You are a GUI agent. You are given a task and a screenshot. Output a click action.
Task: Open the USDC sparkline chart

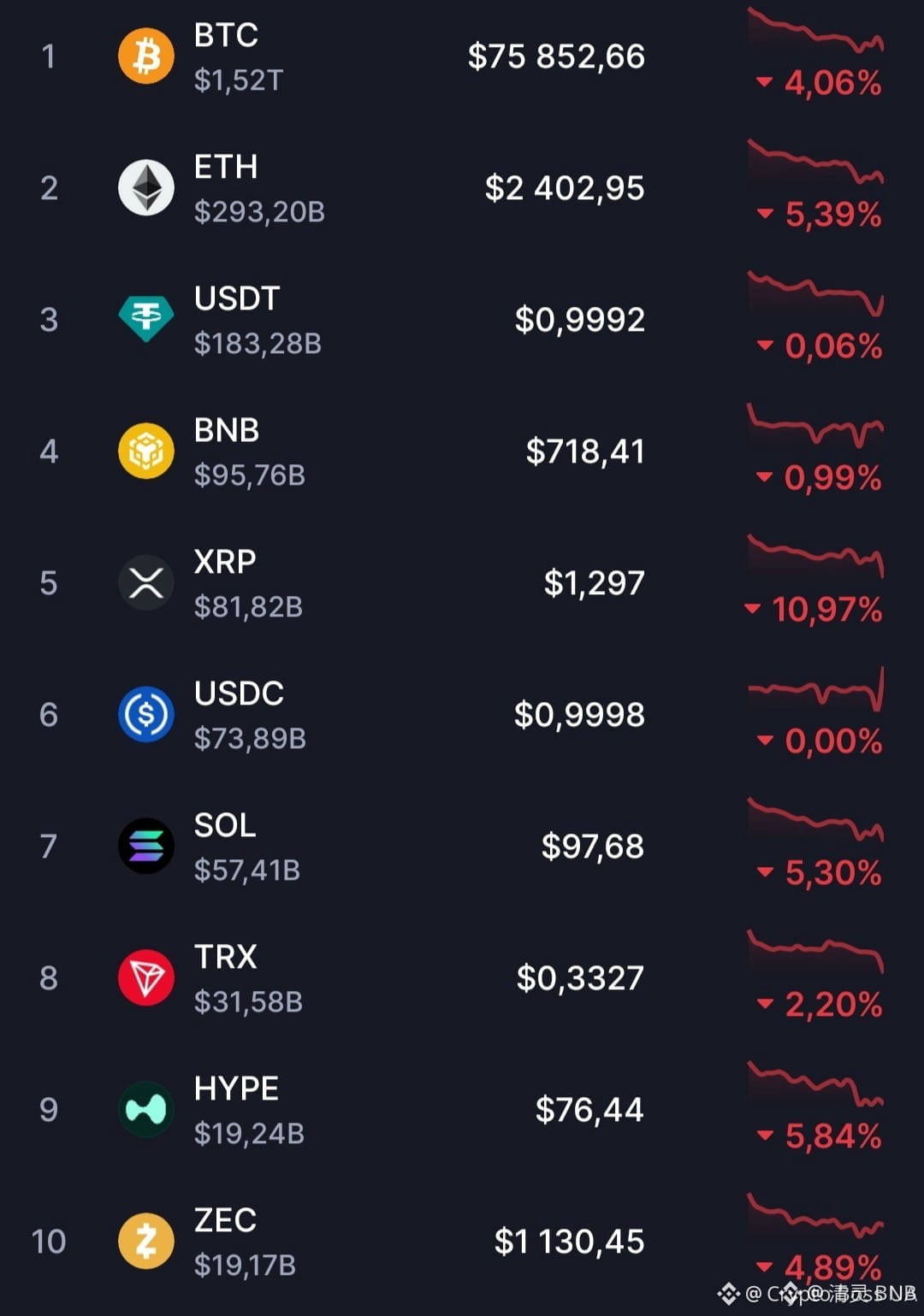(815, 689)
